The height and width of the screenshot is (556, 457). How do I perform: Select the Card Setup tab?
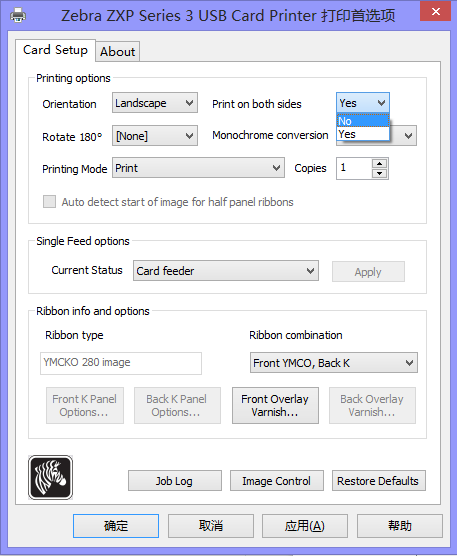pos(55,50)
